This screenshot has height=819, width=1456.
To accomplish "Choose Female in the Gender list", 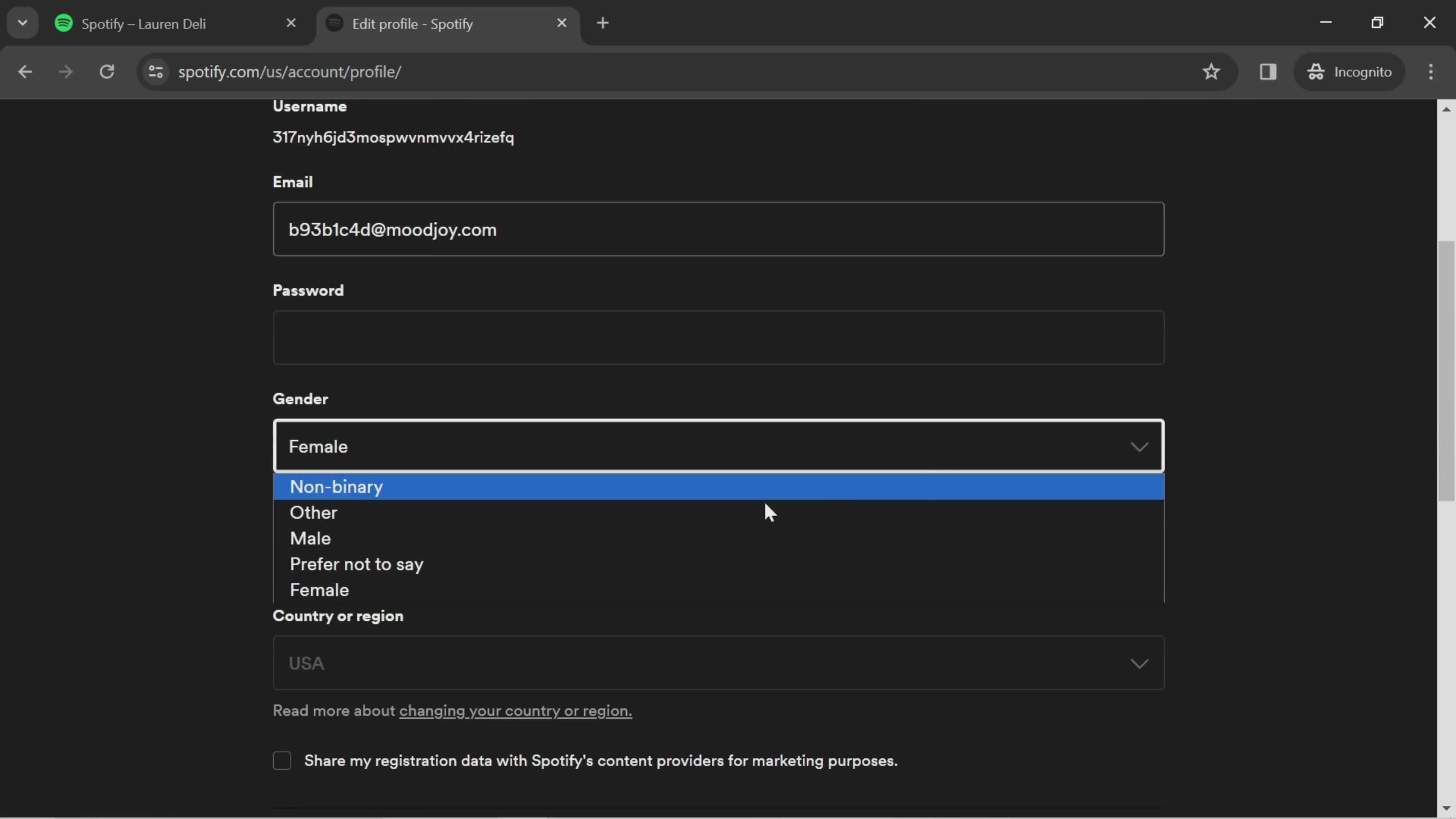I will [x=719, y=591].
